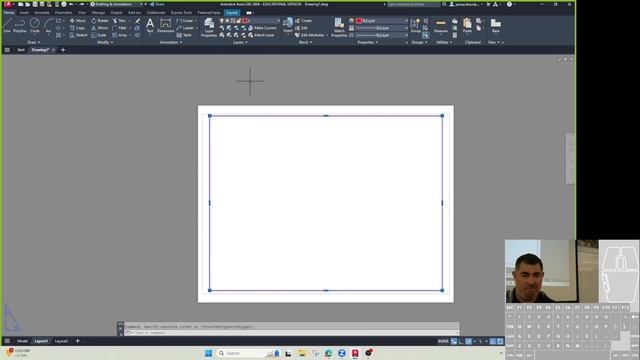Click the Leader tool
This screenshot has height=360, width=640.
point(185,28)
